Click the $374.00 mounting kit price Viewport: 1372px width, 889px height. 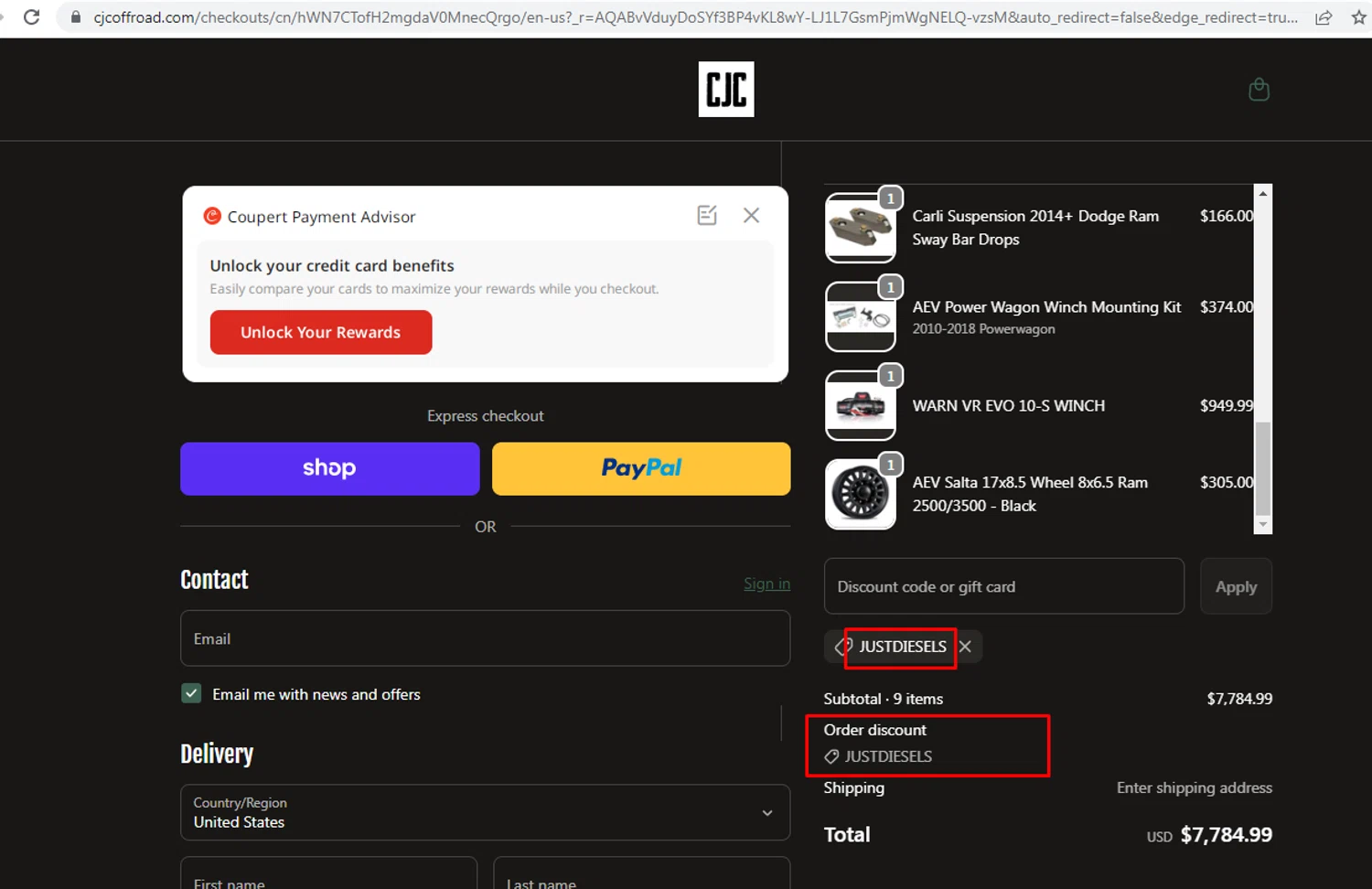(1227, 306)
